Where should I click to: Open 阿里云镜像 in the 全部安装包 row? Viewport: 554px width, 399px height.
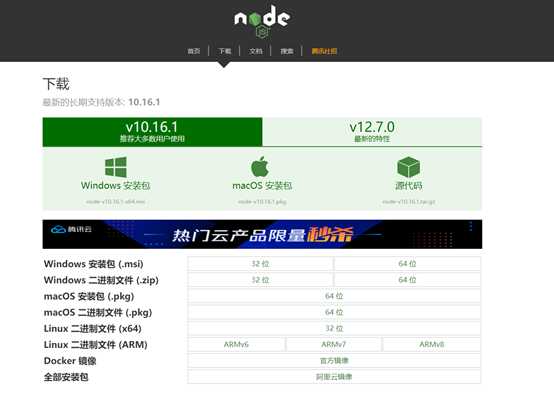334,377
